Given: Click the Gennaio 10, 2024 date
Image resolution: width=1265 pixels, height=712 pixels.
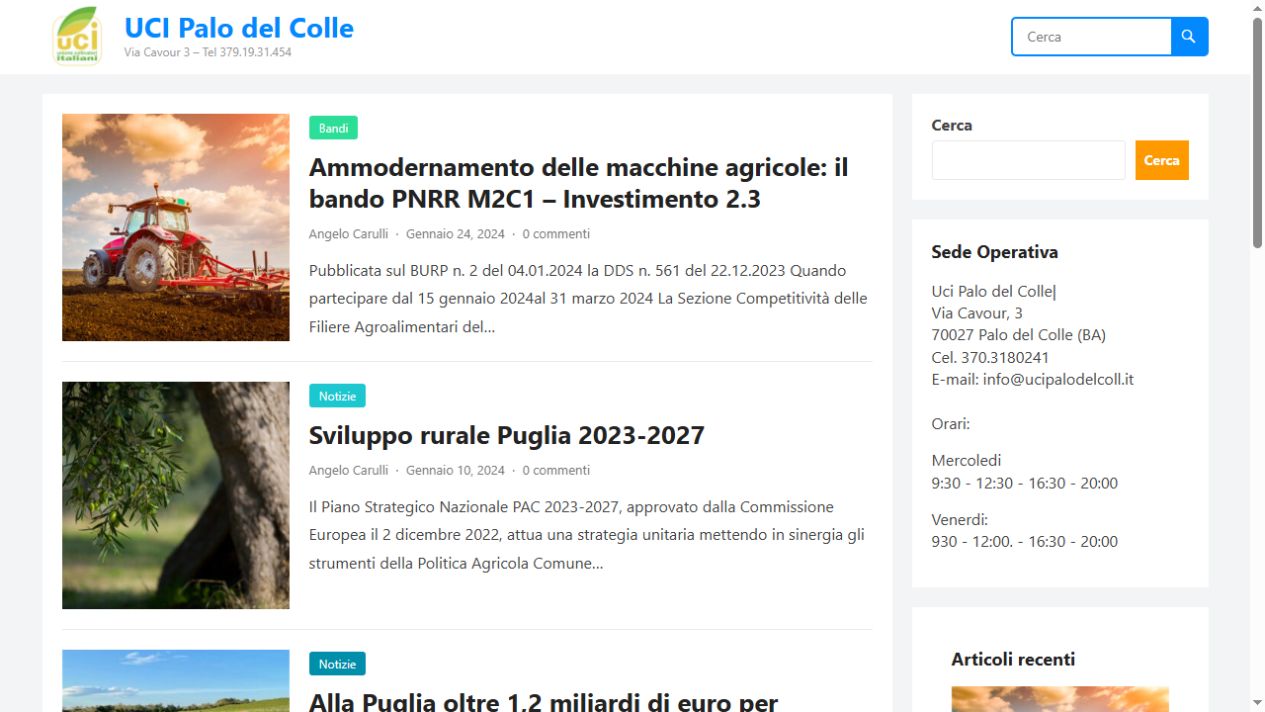Looking at the screenshot, I should click(x=455, y=470).
